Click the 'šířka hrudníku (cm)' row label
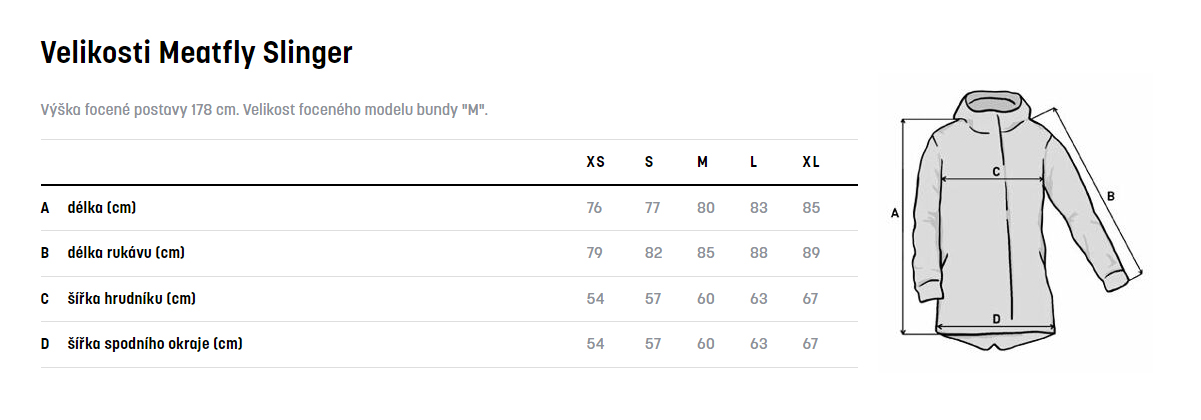Screen dimensions: 1201x420 (x=131, y=299)
